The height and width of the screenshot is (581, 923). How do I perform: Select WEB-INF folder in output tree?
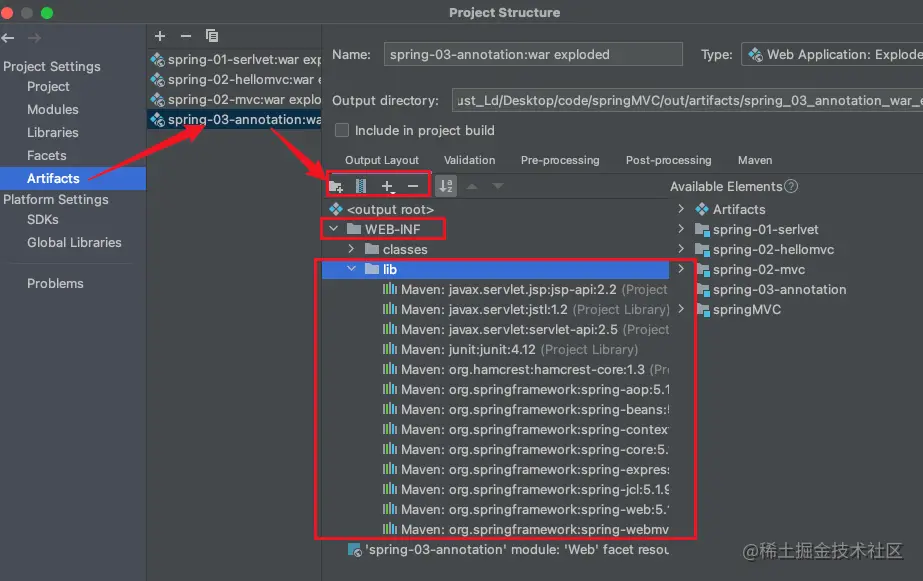[392, 230]
